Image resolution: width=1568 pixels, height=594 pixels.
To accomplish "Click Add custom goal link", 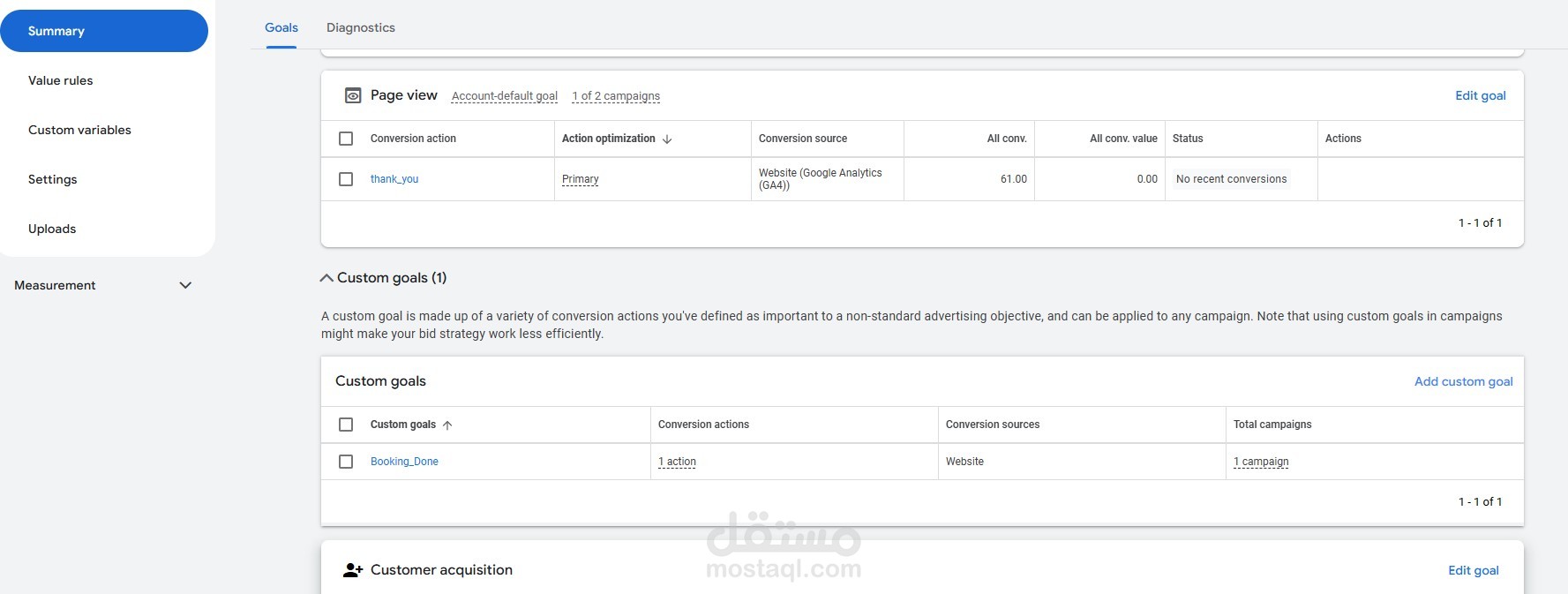I will 1463,381.
